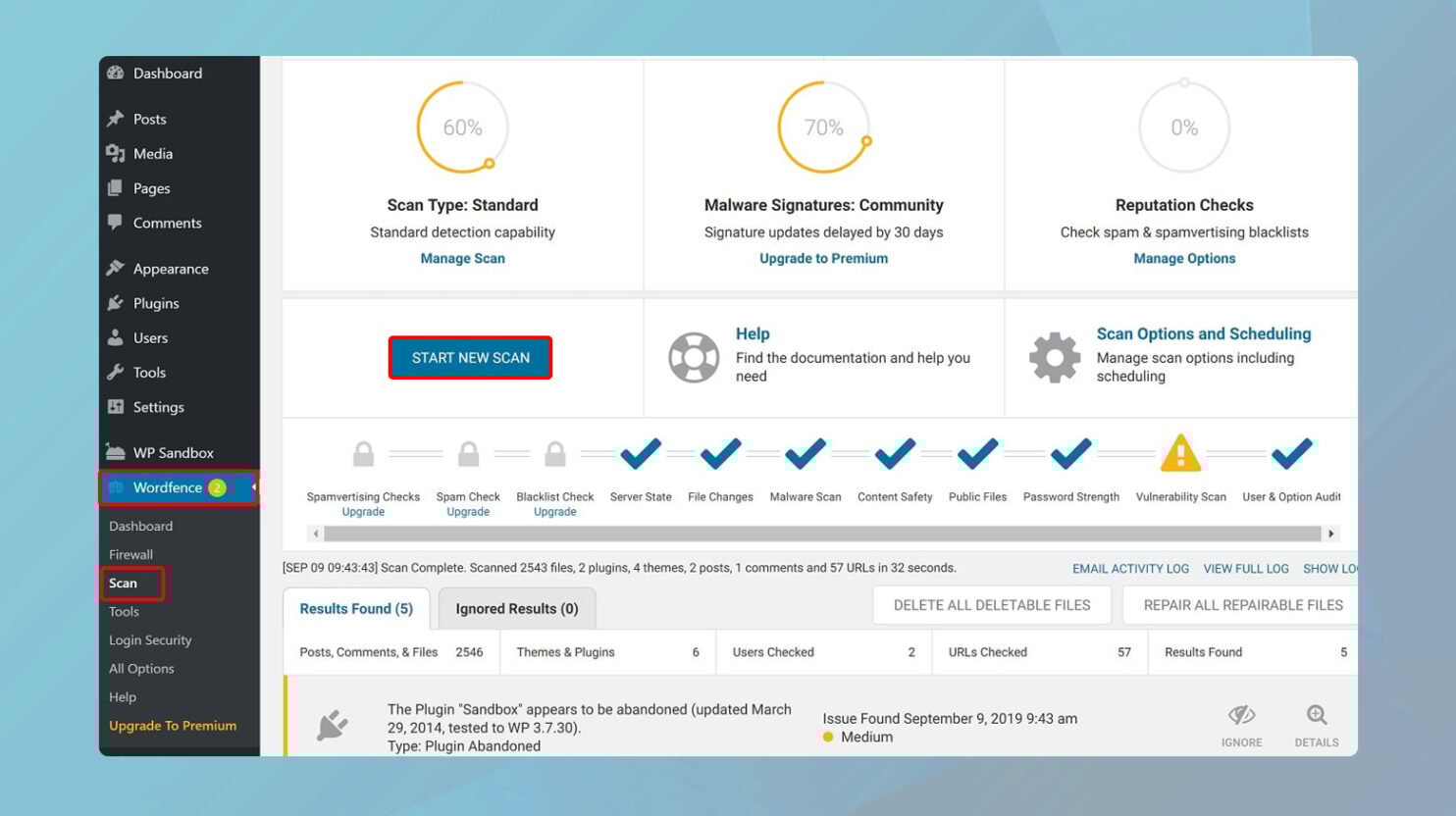
Task: Click the Scan Options gear icon
Action: click(x=1054, y=357)
